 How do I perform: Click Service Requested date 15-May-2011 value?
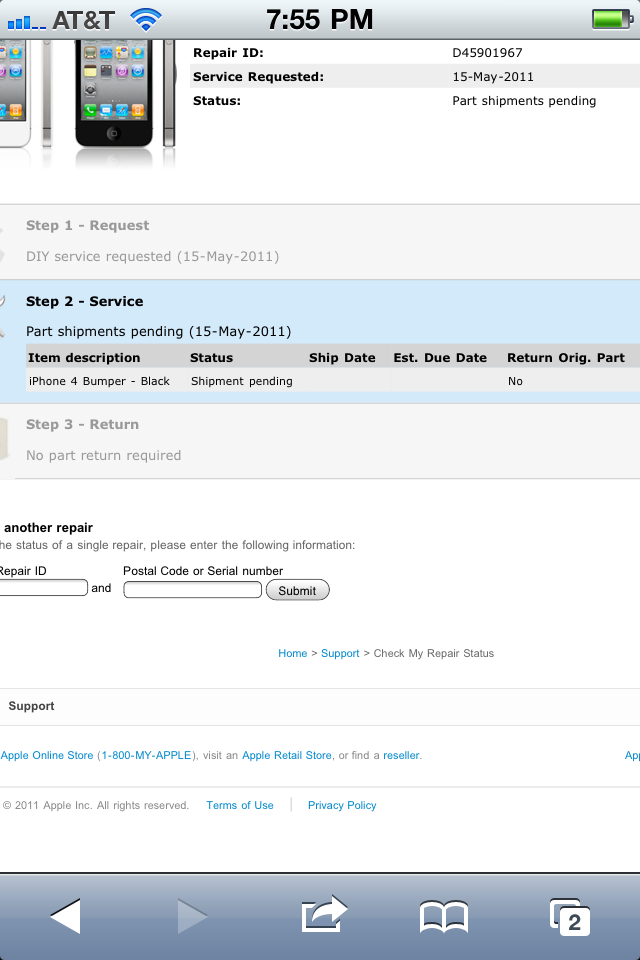pyautogui.click(x=493, y=77)
